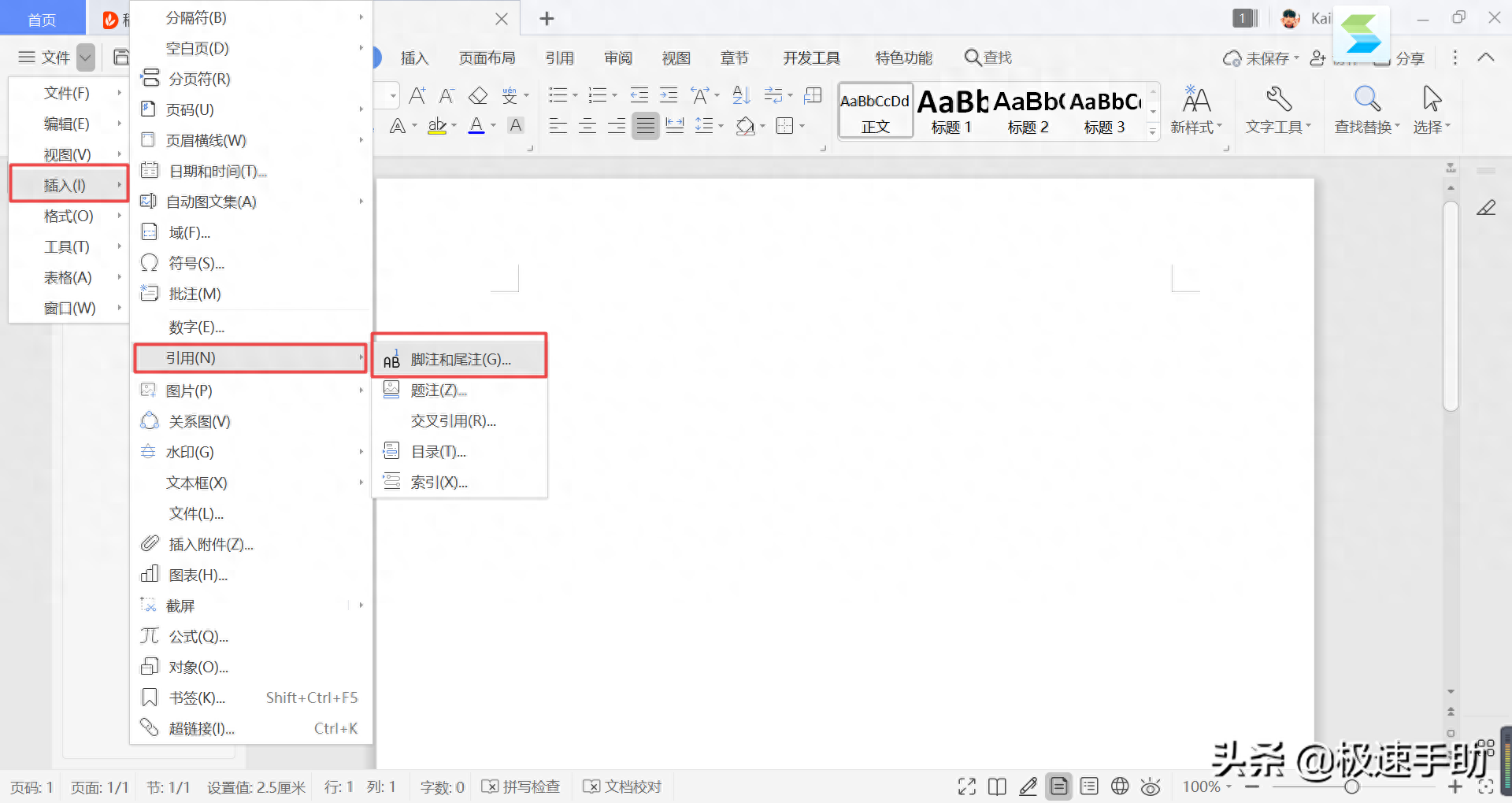Click the decrease indent icon
1512x803 pixels.
point(639,96)
